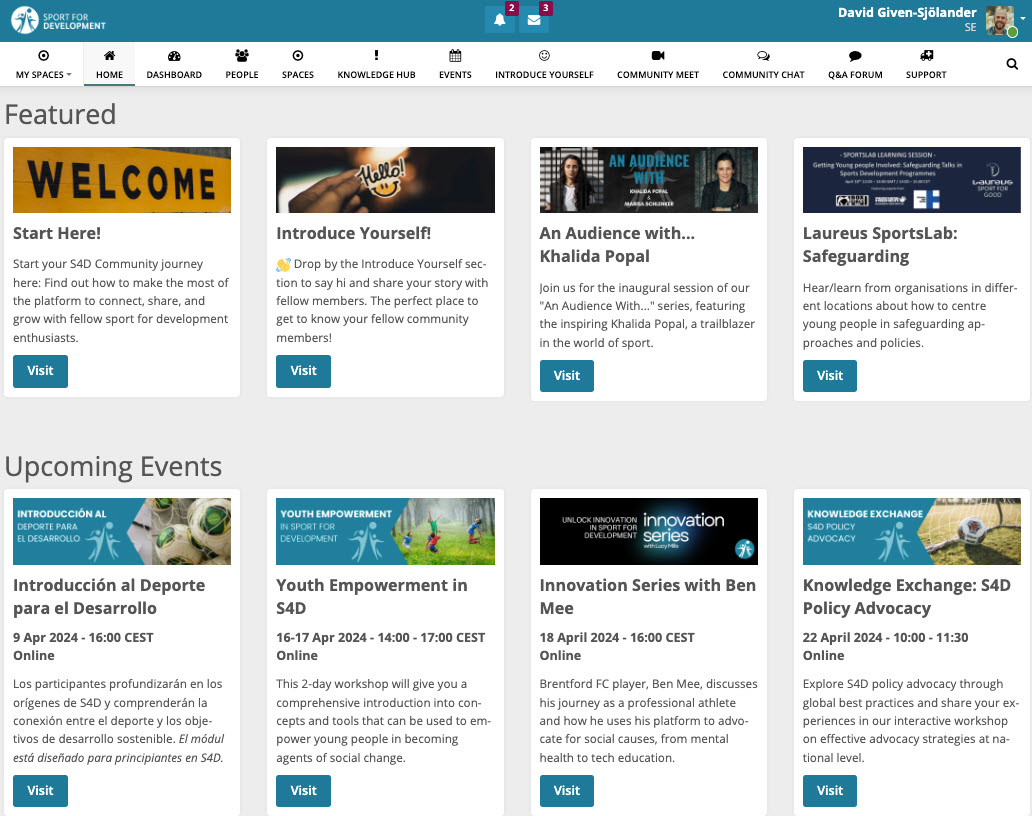Screen dimensions: 1032x816
Task: Open the messages envelope icon
Action: [534, 20]
